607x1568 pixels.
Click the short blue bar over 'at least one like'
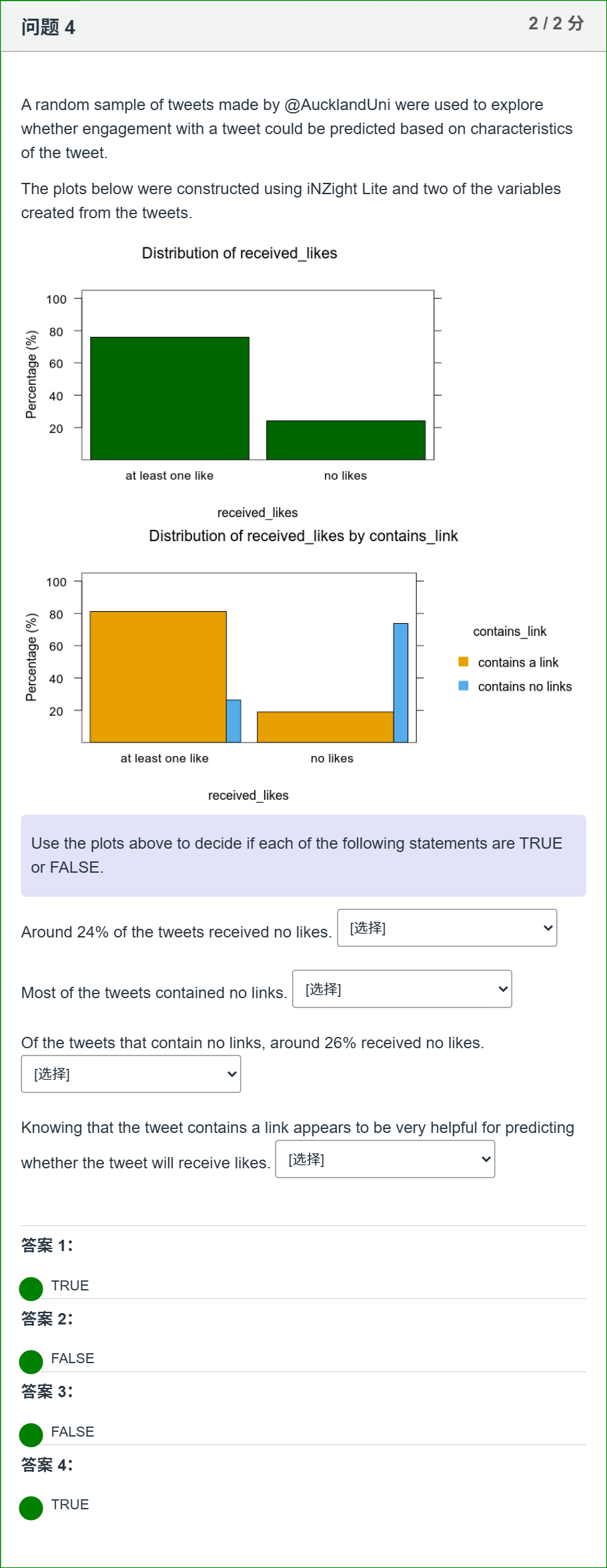[x=233, y=721]
